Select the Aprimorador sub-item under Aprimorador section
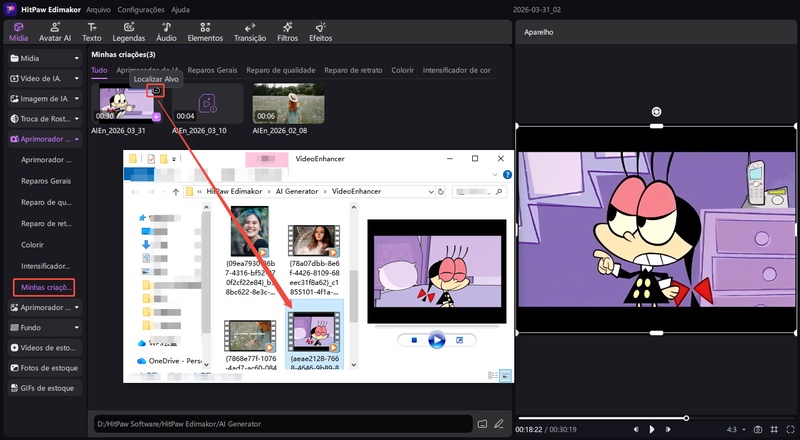The height and width of the screenshot is (440, 800). [x=46, y=160]
